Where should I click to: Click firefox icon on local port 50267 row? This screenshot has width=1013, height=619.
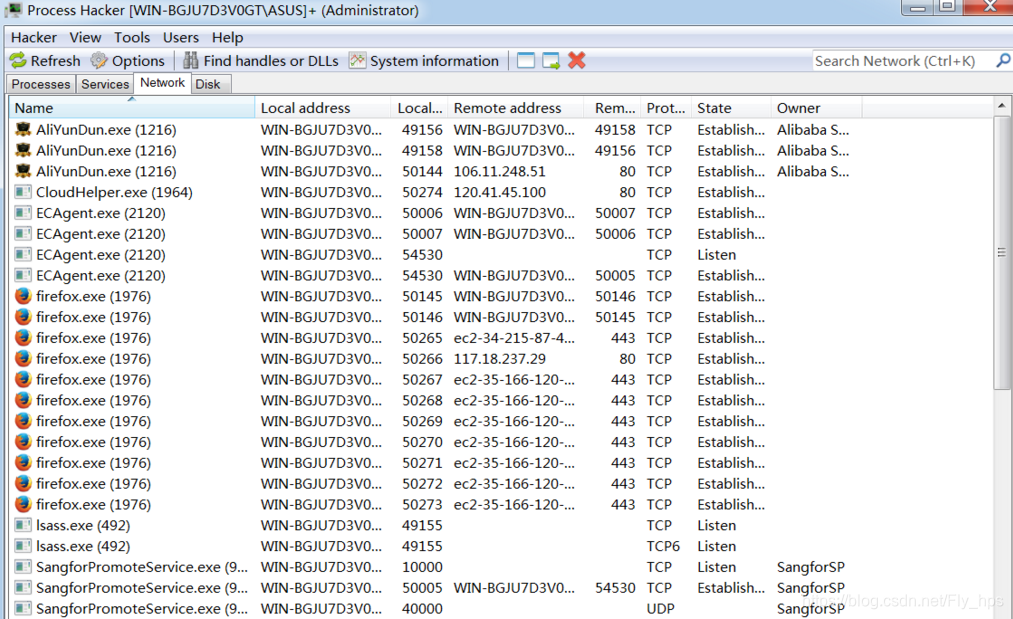point(23,379)
